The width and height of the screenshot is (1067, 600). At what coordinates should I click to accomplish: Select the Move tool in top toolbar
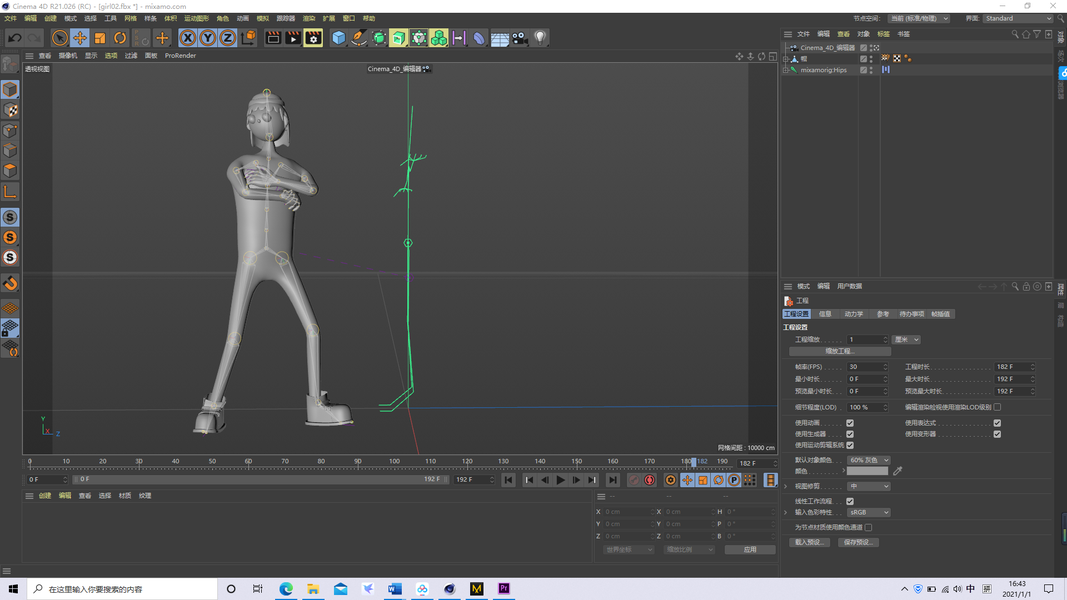point(80,38)
